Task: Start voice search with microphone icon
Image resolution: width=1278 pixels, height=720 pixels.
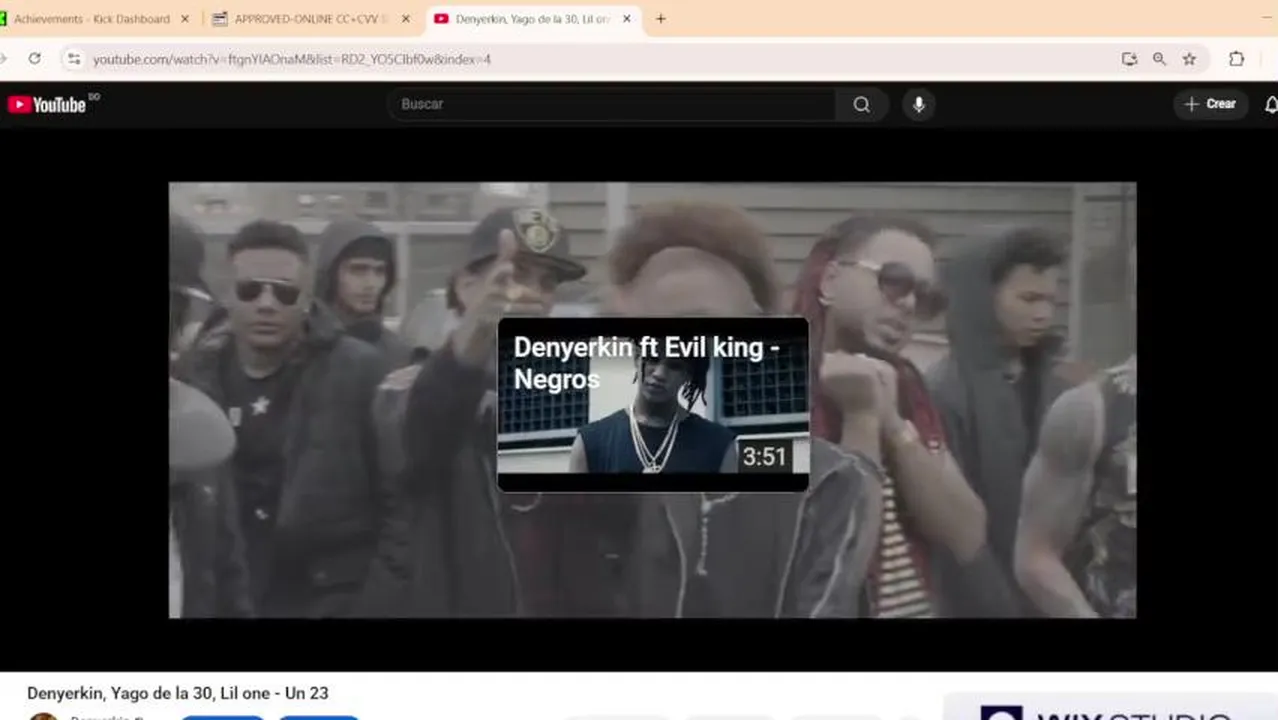Action: tap(919, 104)
